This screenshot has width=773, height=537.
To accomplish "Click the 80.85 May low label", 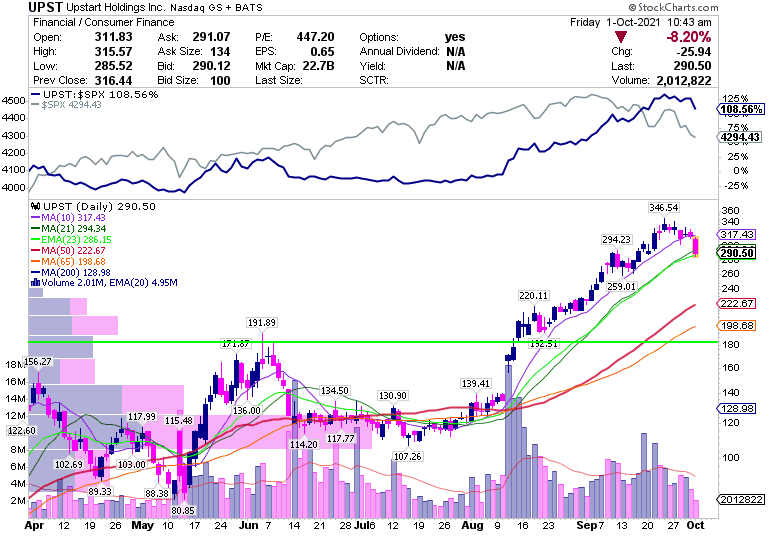I will (183, 510).
